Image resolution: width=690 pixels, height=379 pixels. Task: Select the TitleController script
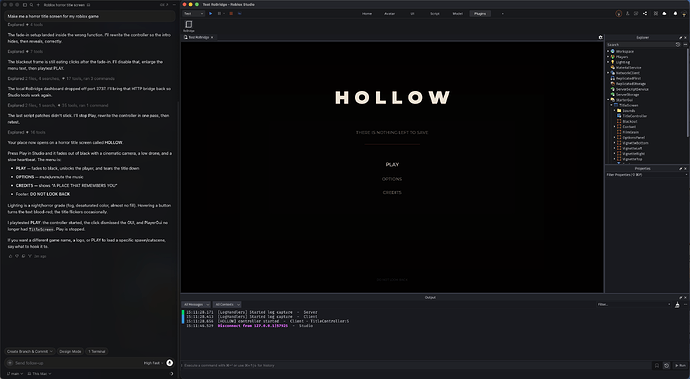point(635,116)
